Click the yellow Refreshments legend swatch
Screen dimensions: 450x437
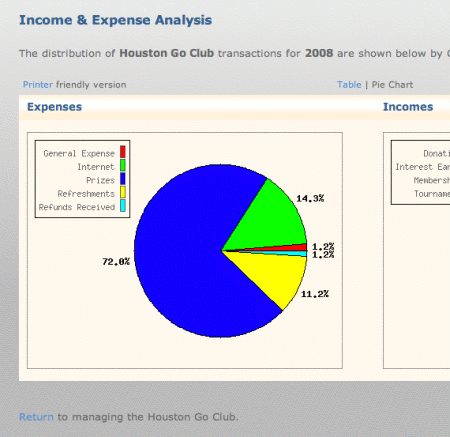coord(123,192)
